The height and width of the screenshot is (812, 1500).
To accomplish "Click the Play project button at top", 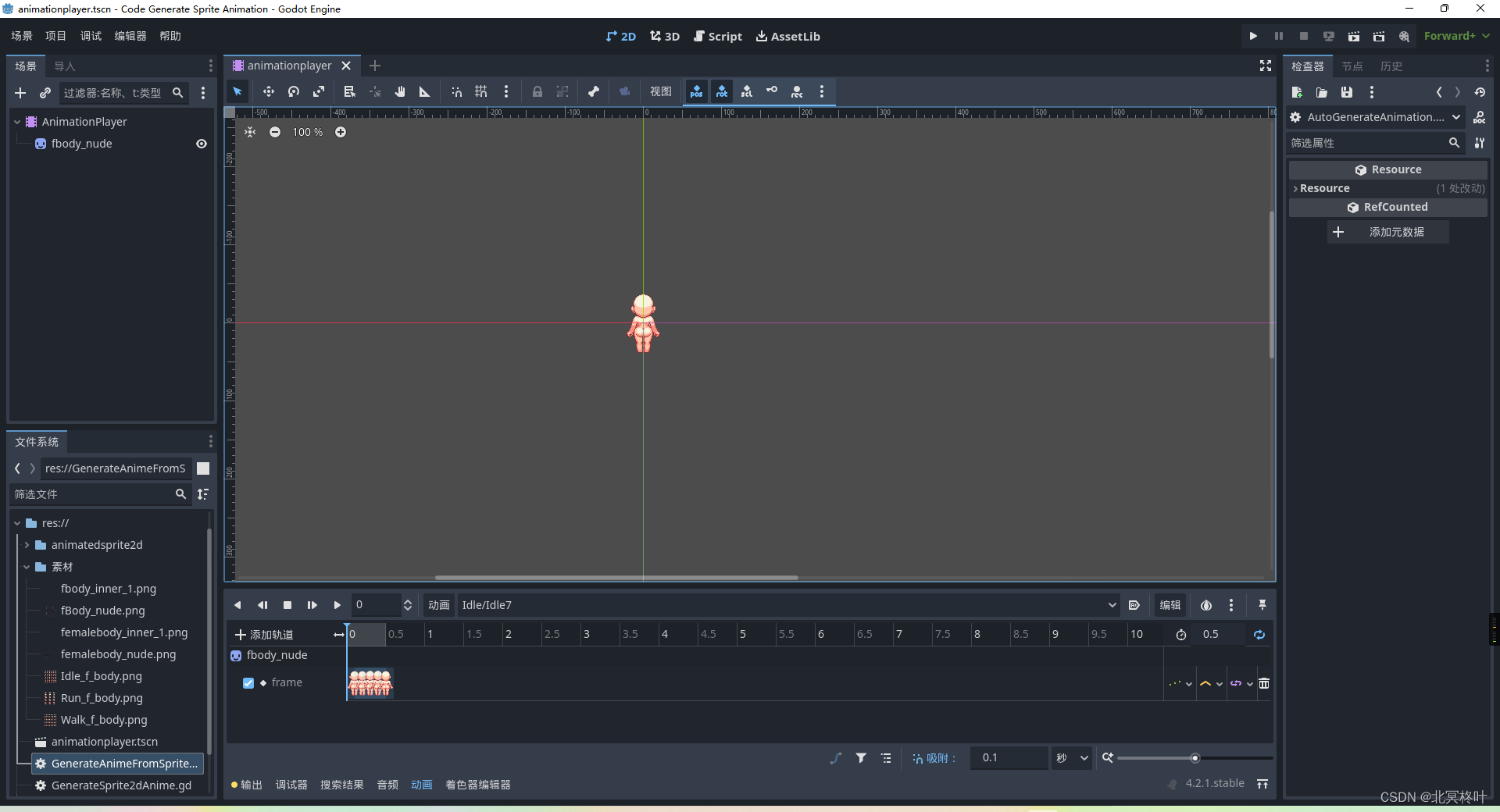I will (1253, 36).
